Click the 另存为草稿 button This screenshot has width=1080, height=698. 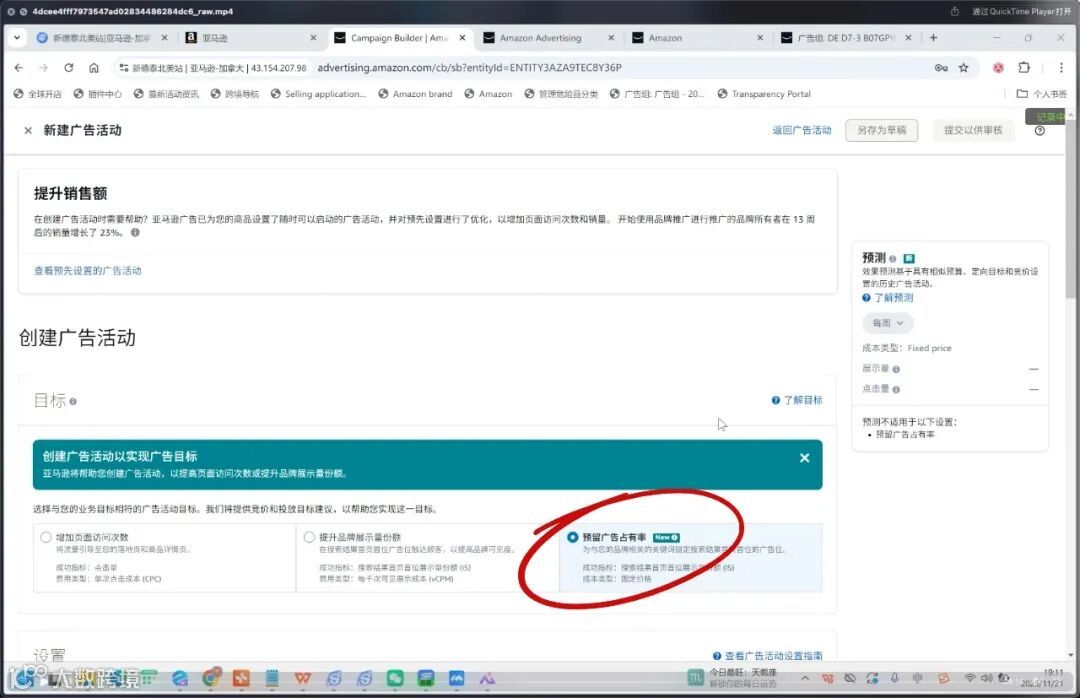point(882,130)
